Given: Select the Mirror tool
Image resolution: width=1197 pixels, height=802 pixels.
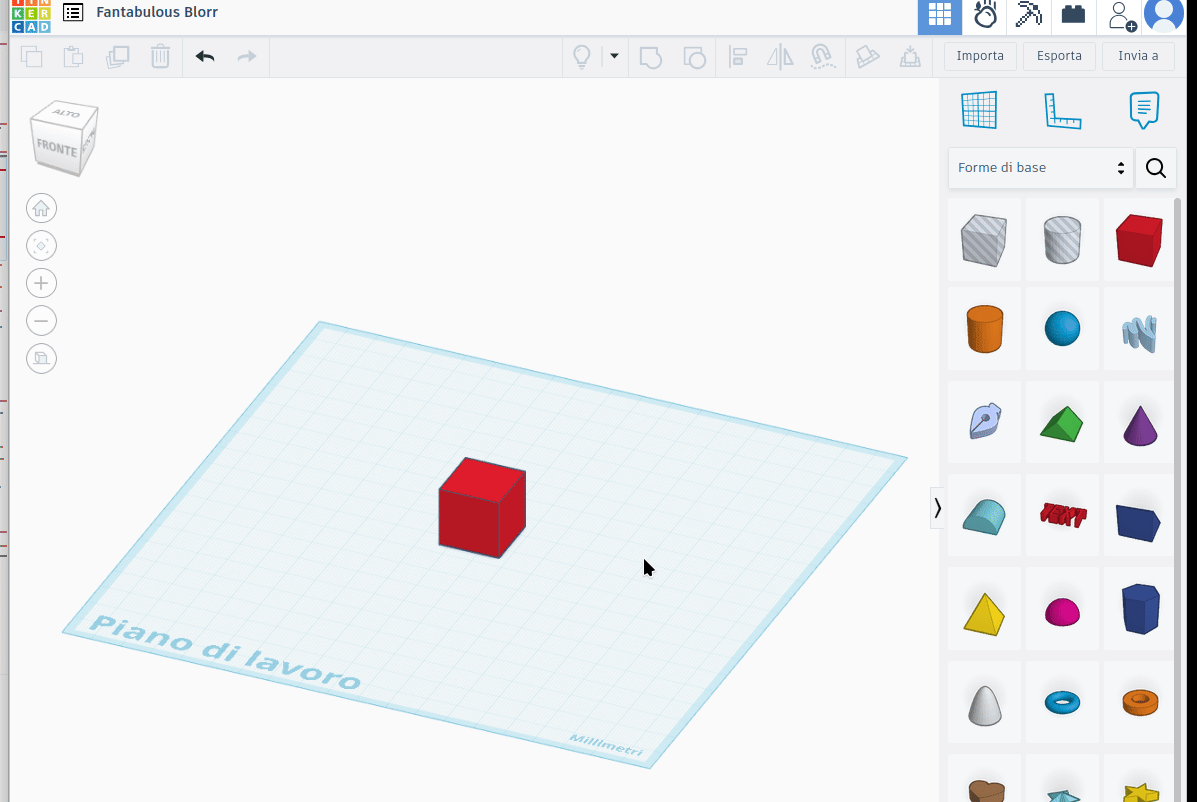Looking at the screenshot, I should (x=779, y=57).
